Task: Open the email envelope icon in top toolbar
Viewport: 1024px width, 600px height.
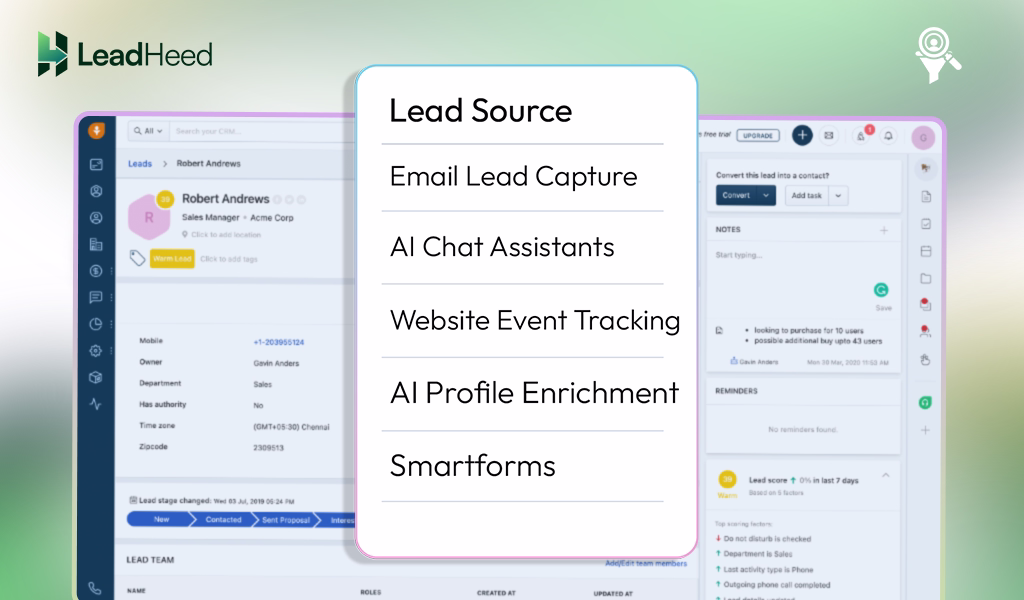Action: (828, 135)
